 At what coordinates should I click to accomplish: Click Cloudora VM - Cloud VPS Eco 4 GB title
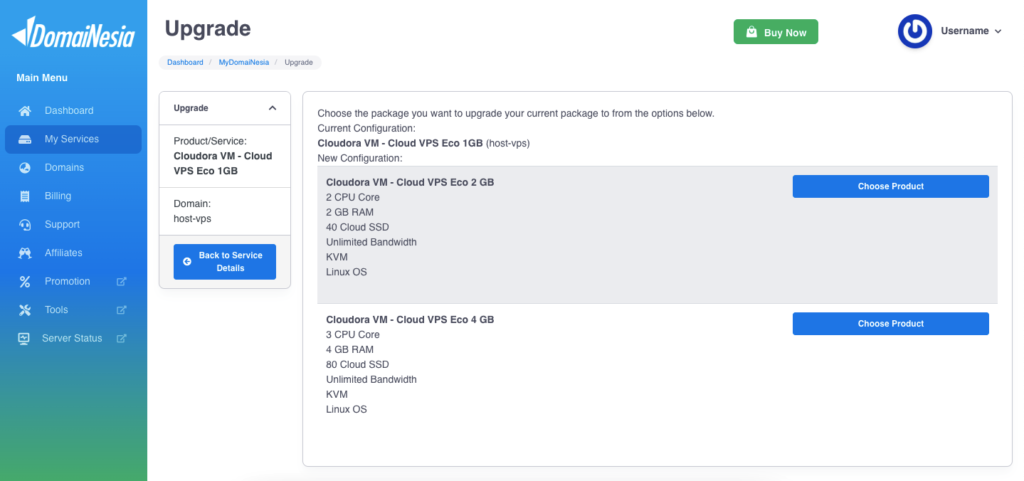[x=410, y=320]
